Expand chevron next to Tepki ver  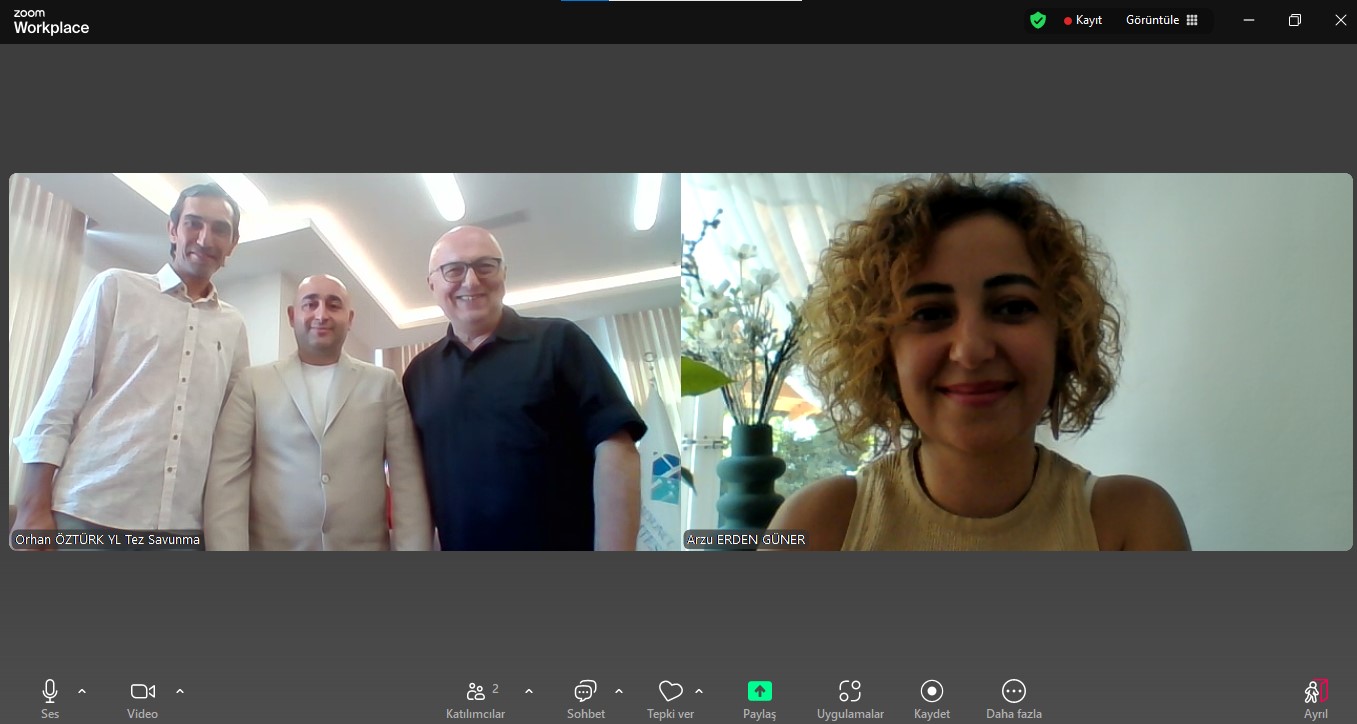click(699, 691)
